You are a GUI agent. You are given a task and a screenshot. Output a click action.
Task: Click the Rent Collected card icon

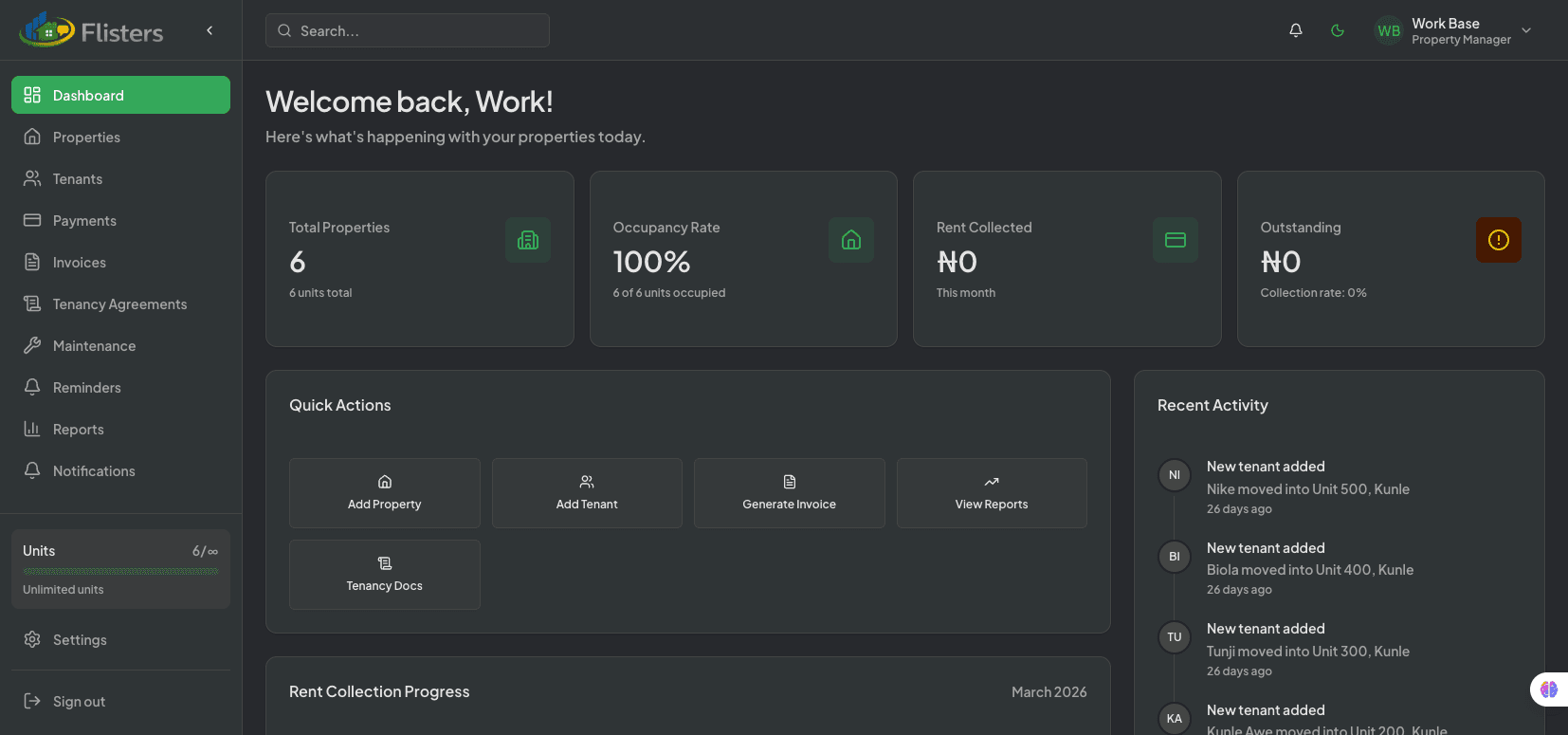coord(1175,240)
